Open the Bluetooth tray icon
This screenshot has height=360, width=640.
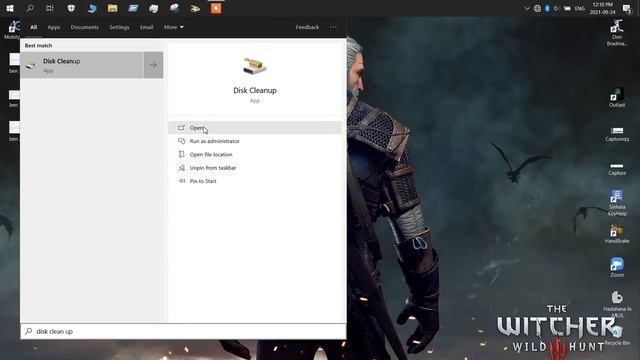point(547,9)
